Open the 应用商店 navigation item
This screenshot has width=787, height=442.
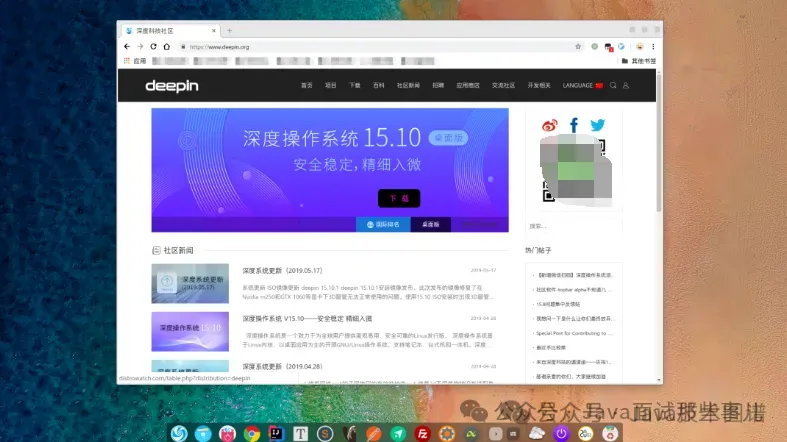(x=467, y=85)
